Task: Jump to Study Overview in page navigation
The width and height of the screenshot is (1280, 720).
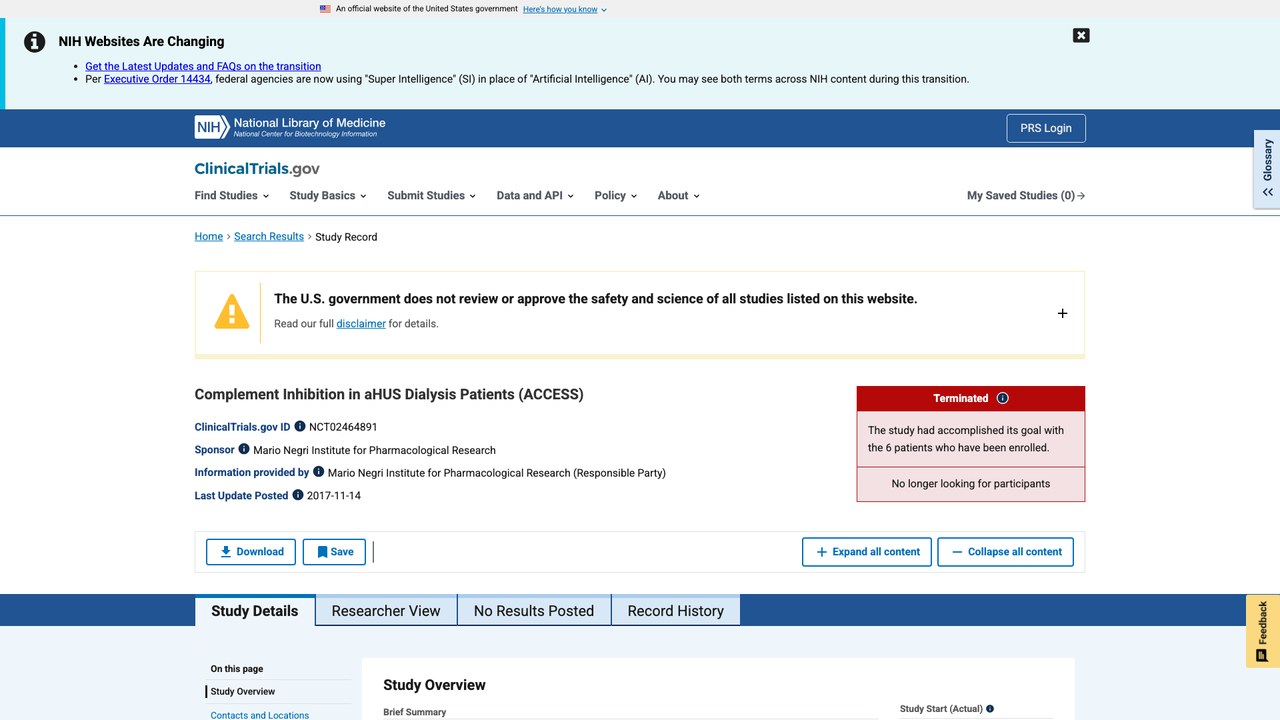Action: (243, 692)
